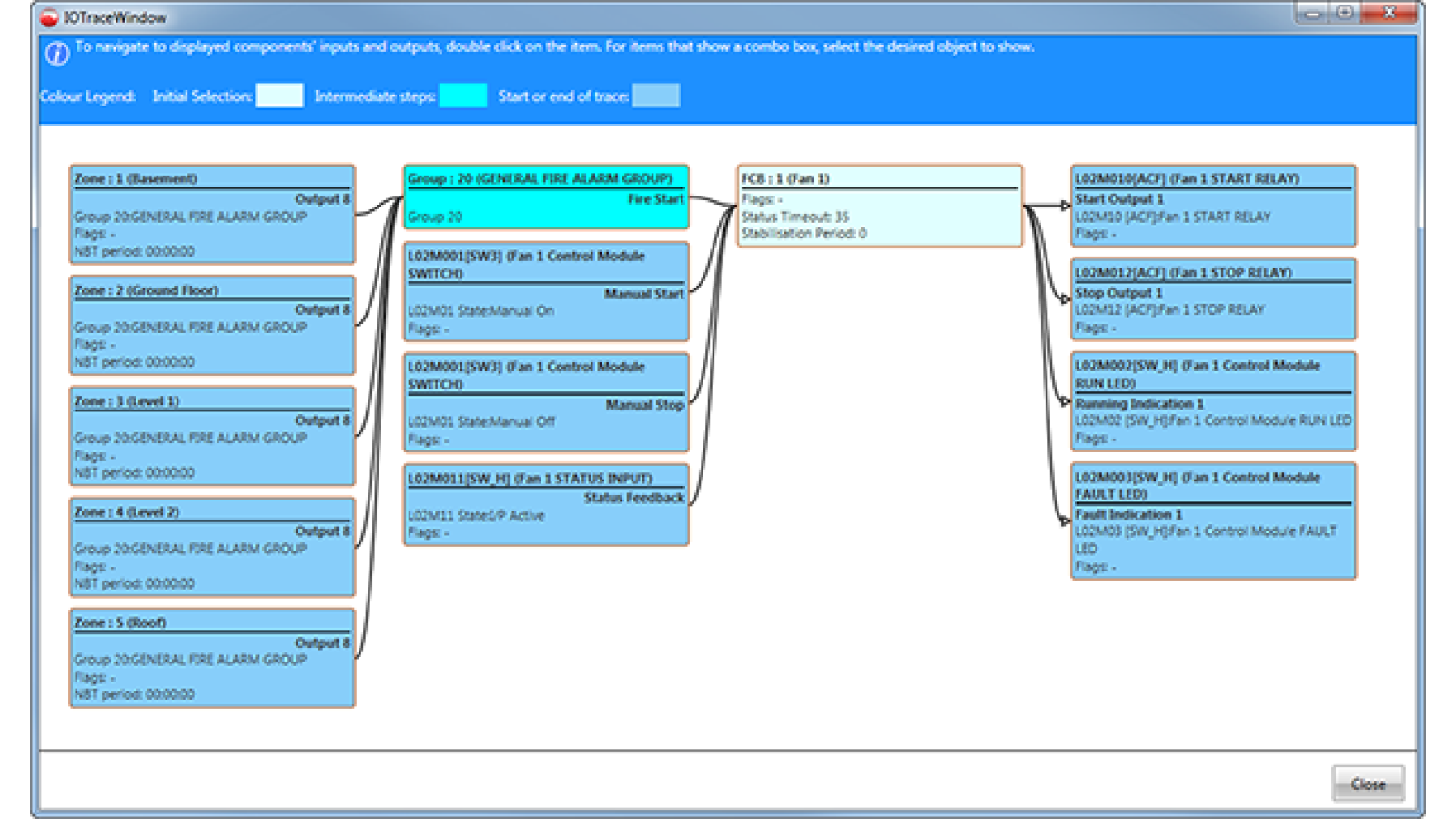Open the Fan 1 START RELAY node
This screenshot has width=1456, height=819.
1213,206
